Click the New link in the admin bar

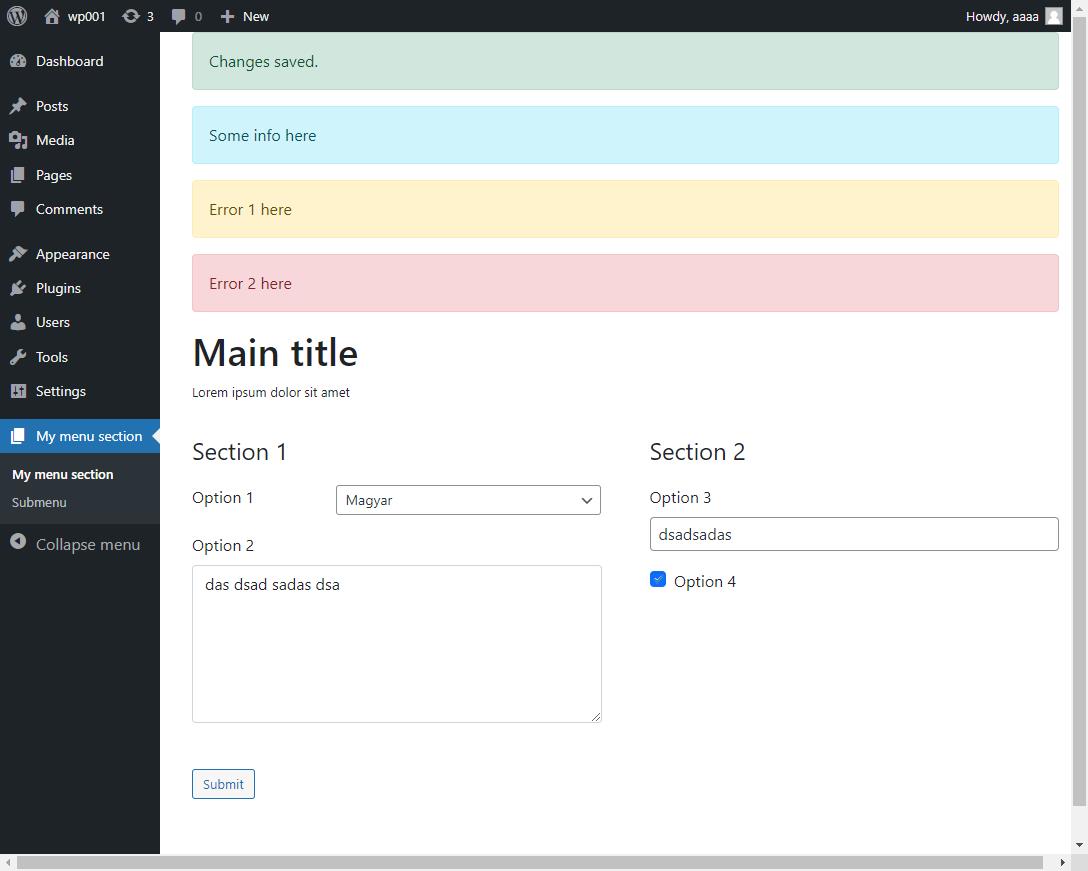pyautogui.click(x=256, y=17)
